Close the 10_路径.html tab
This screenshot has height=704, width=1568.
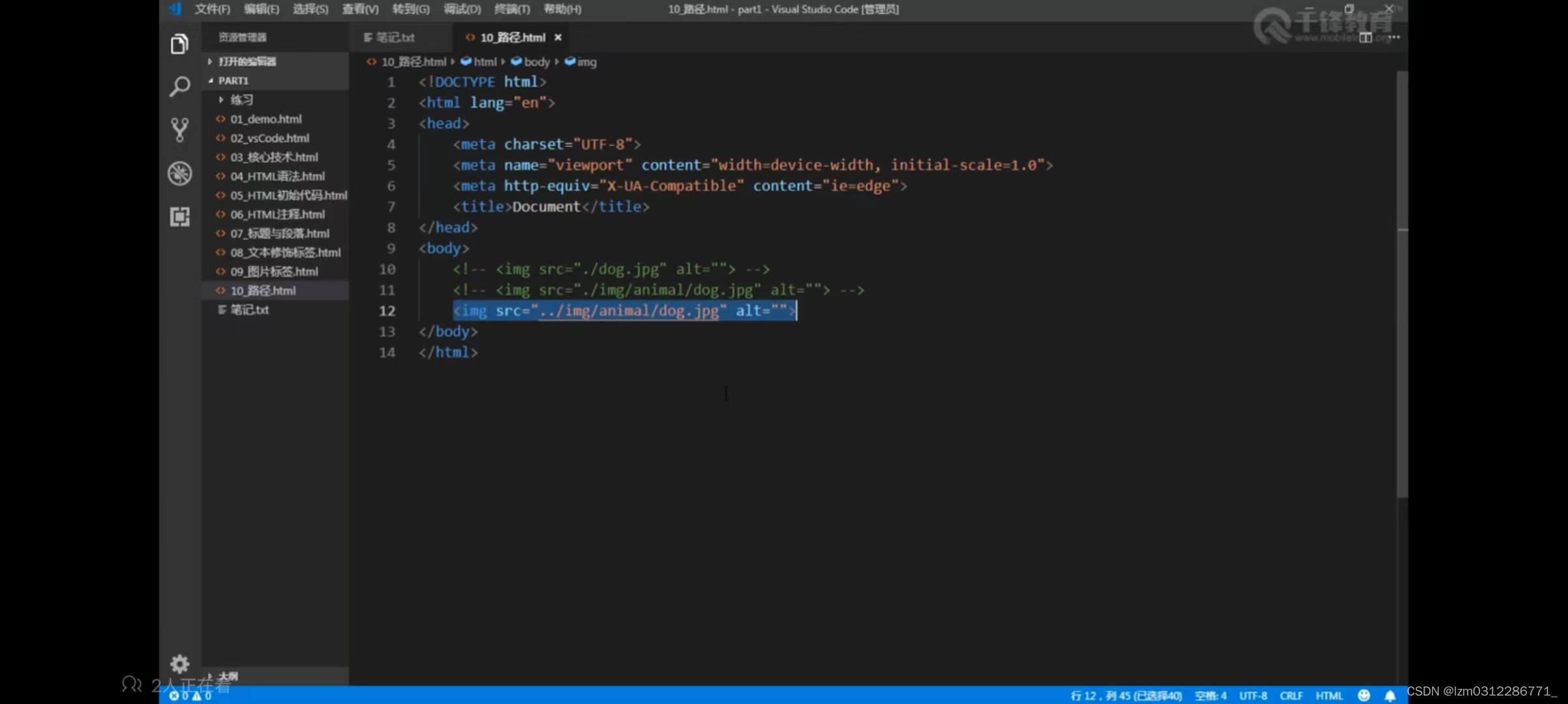[558, 38]
